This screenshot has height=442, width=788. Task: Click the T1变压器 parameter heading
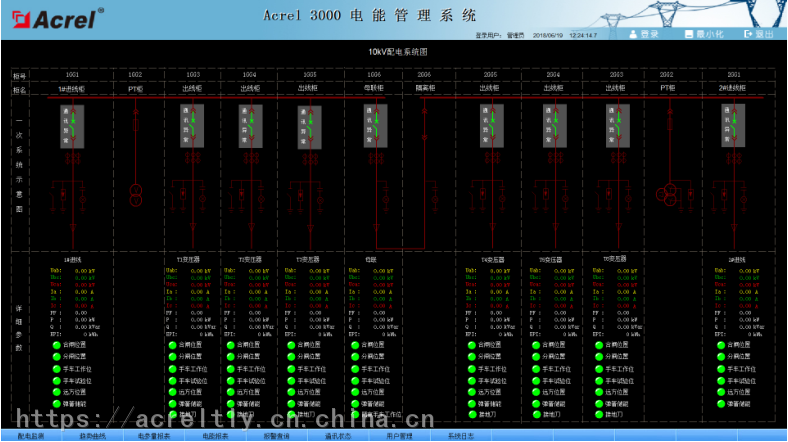tap(188, 260)
